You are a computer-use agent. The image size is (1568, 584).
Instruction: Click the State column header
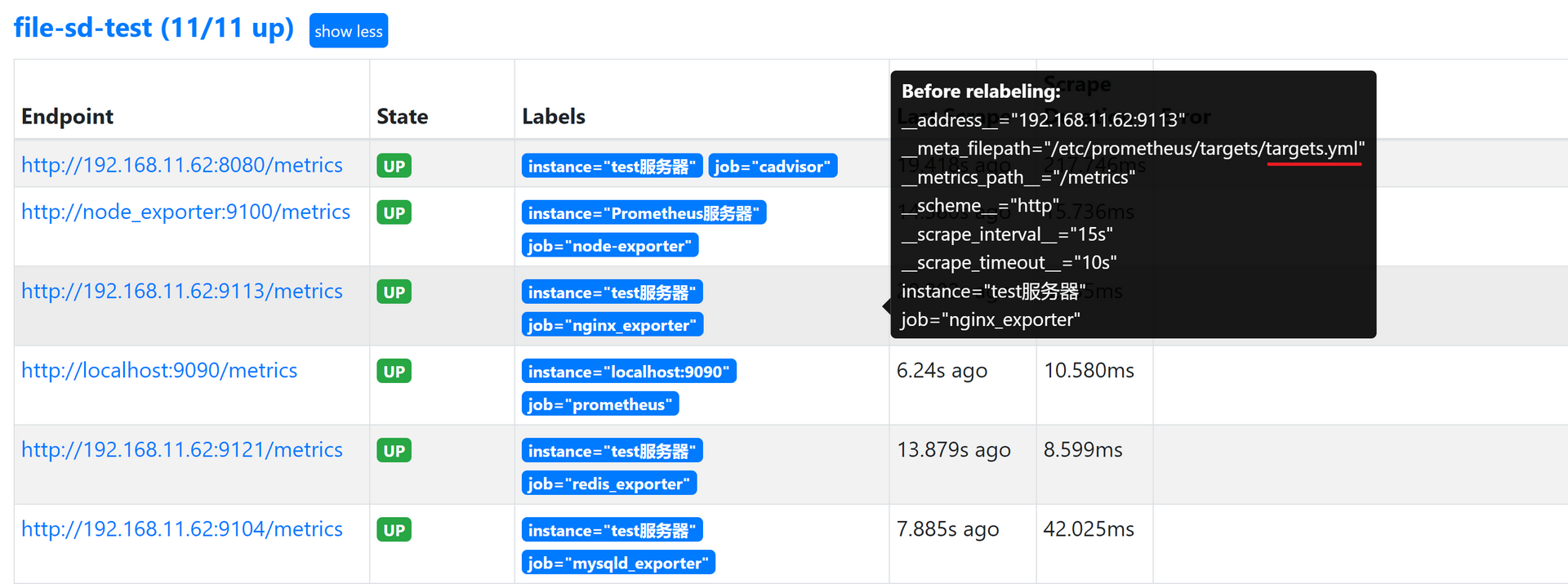[402, 117]
